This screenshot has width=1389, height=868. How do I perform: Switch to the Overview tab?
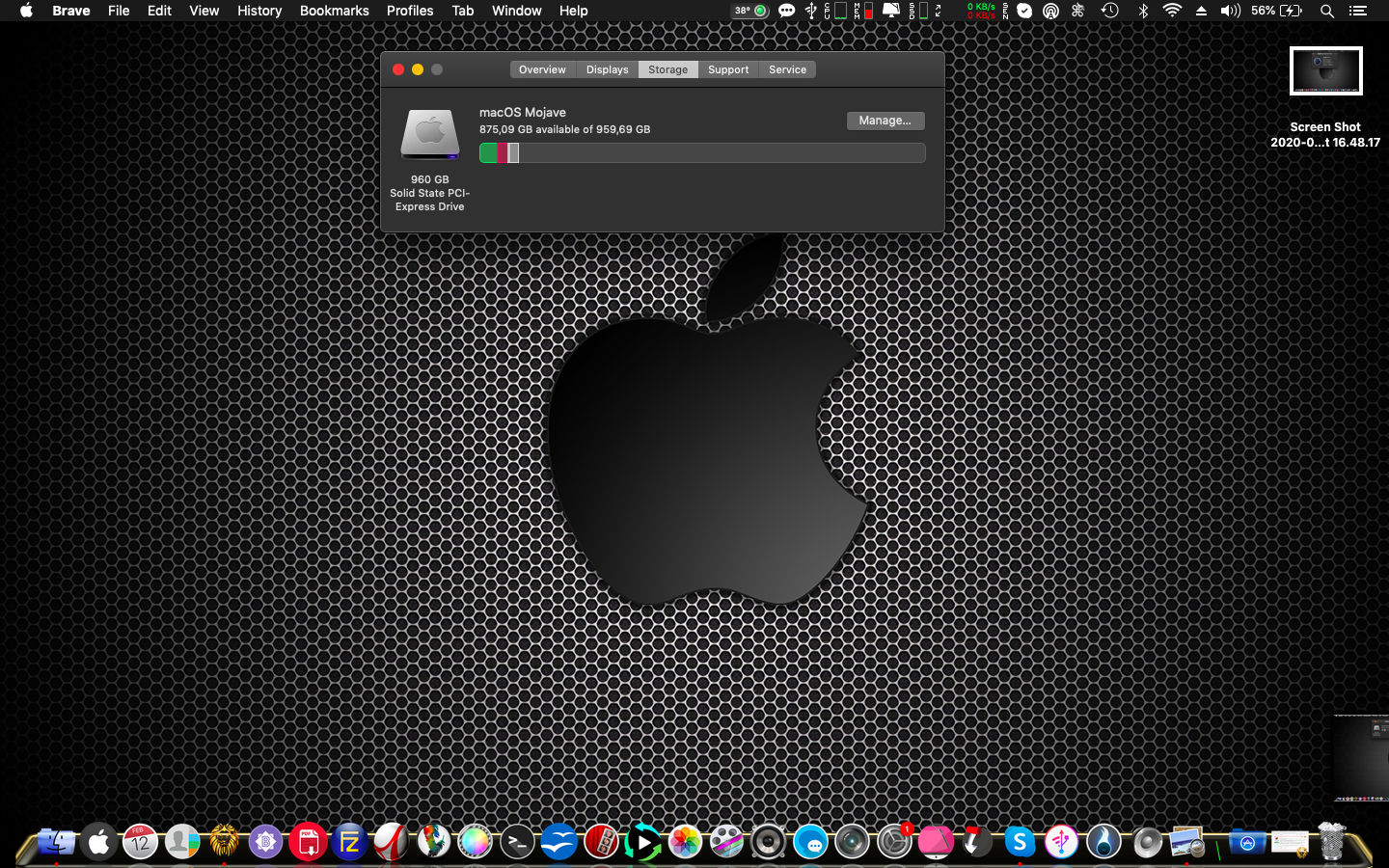pos(542,69)
